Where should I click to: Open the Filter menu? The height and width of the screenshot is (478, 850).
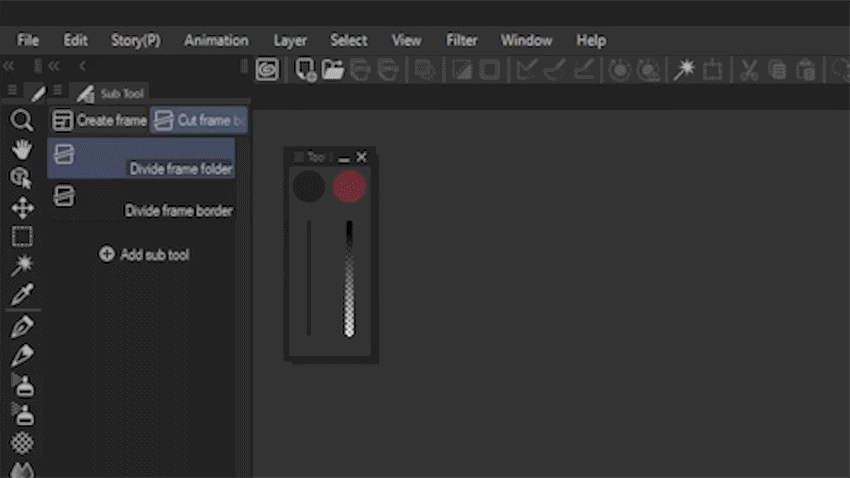(462, 41)
